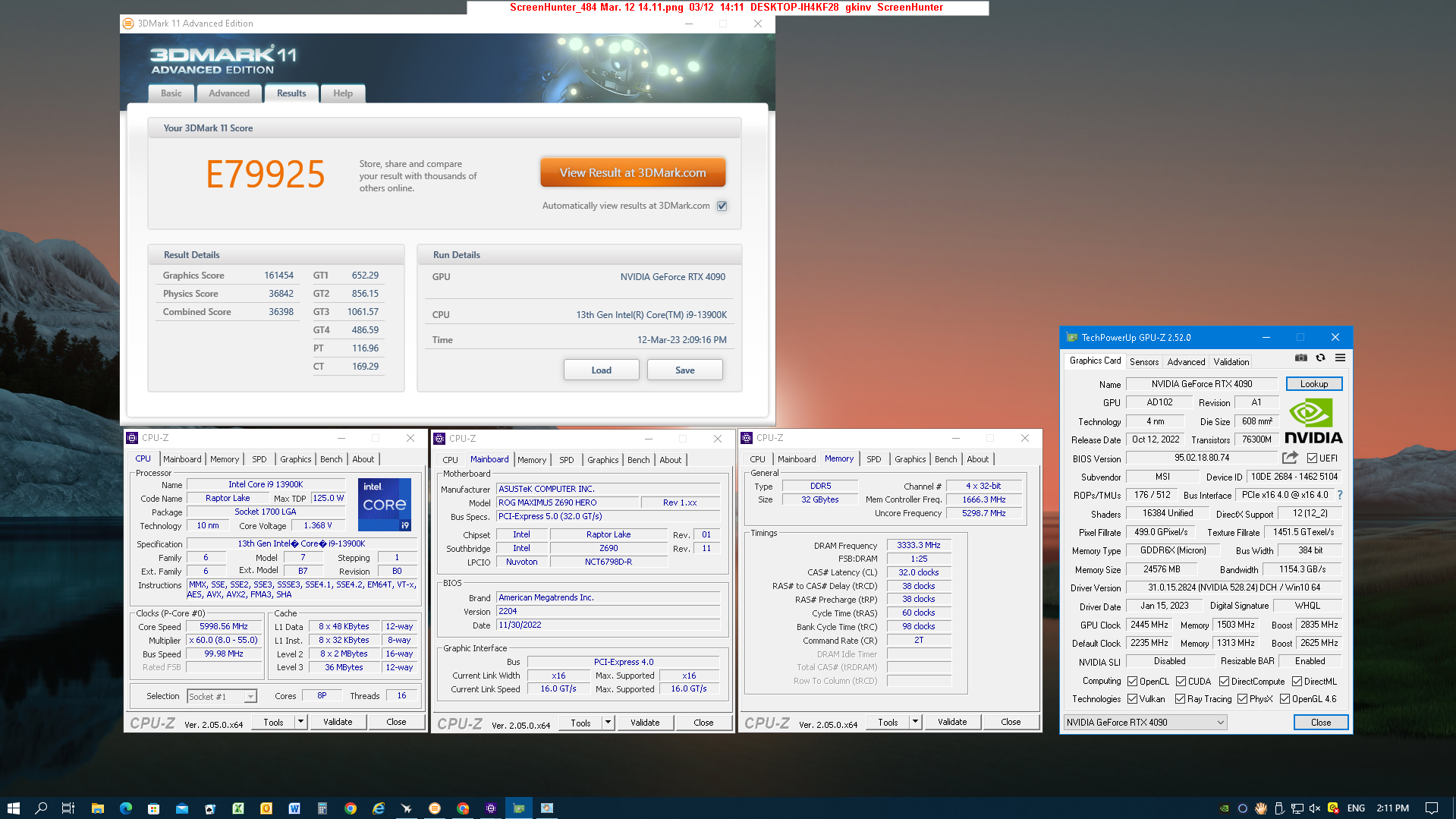This screenshot has height=819, width=1456.
Task: Open Internet Explorer from the taskbar
Action: [379, 808]
